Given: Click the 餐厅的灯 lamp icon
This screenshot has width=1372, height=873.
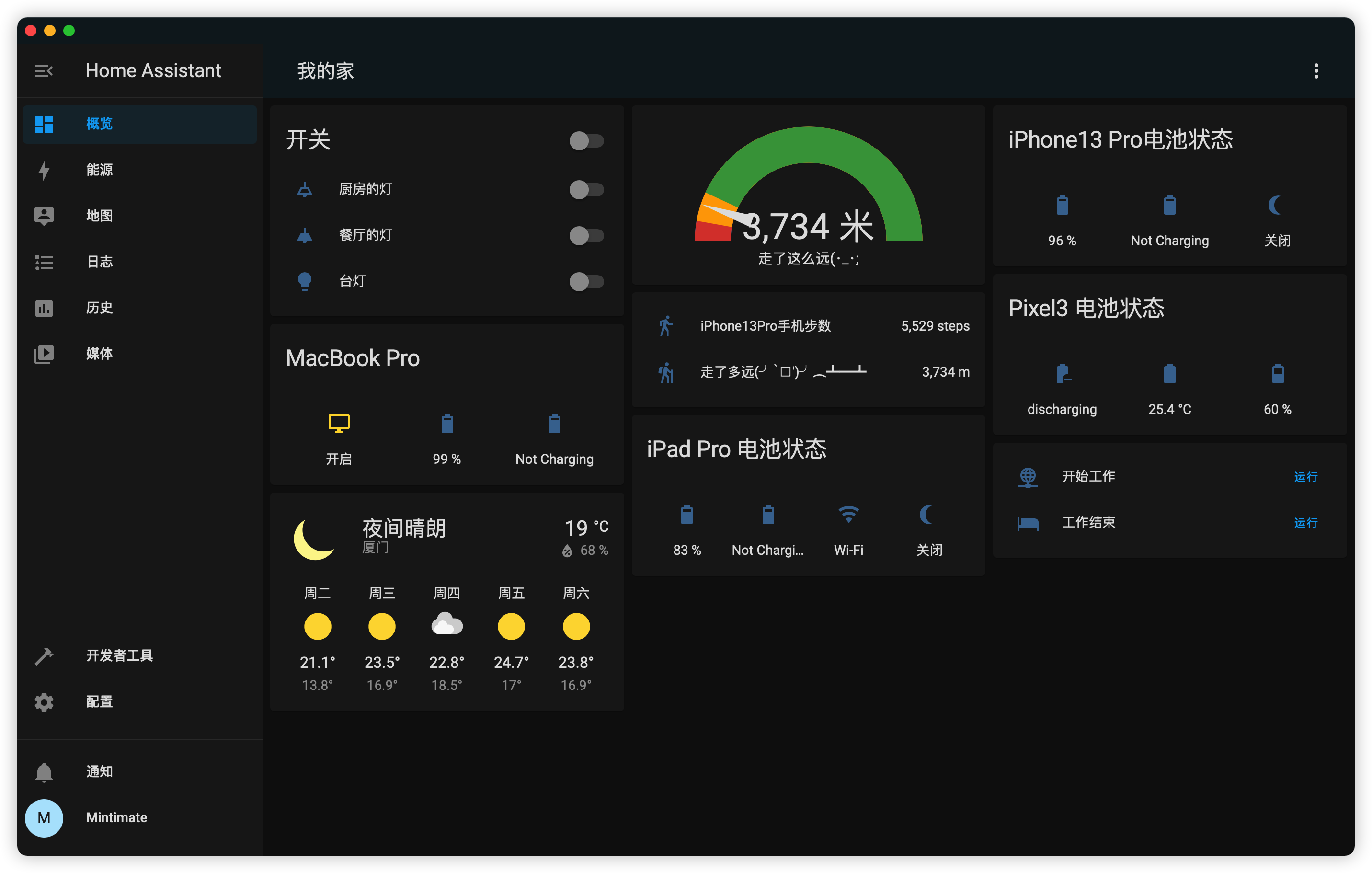Looking at the screenshot, I should [305, 235].
